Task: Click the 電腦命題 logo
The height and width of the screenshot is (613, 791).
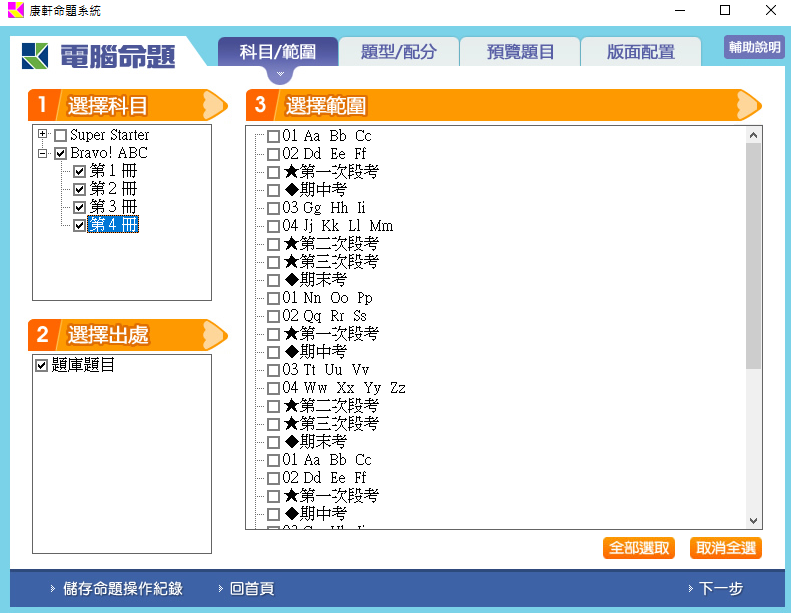Action: [98, 56]
